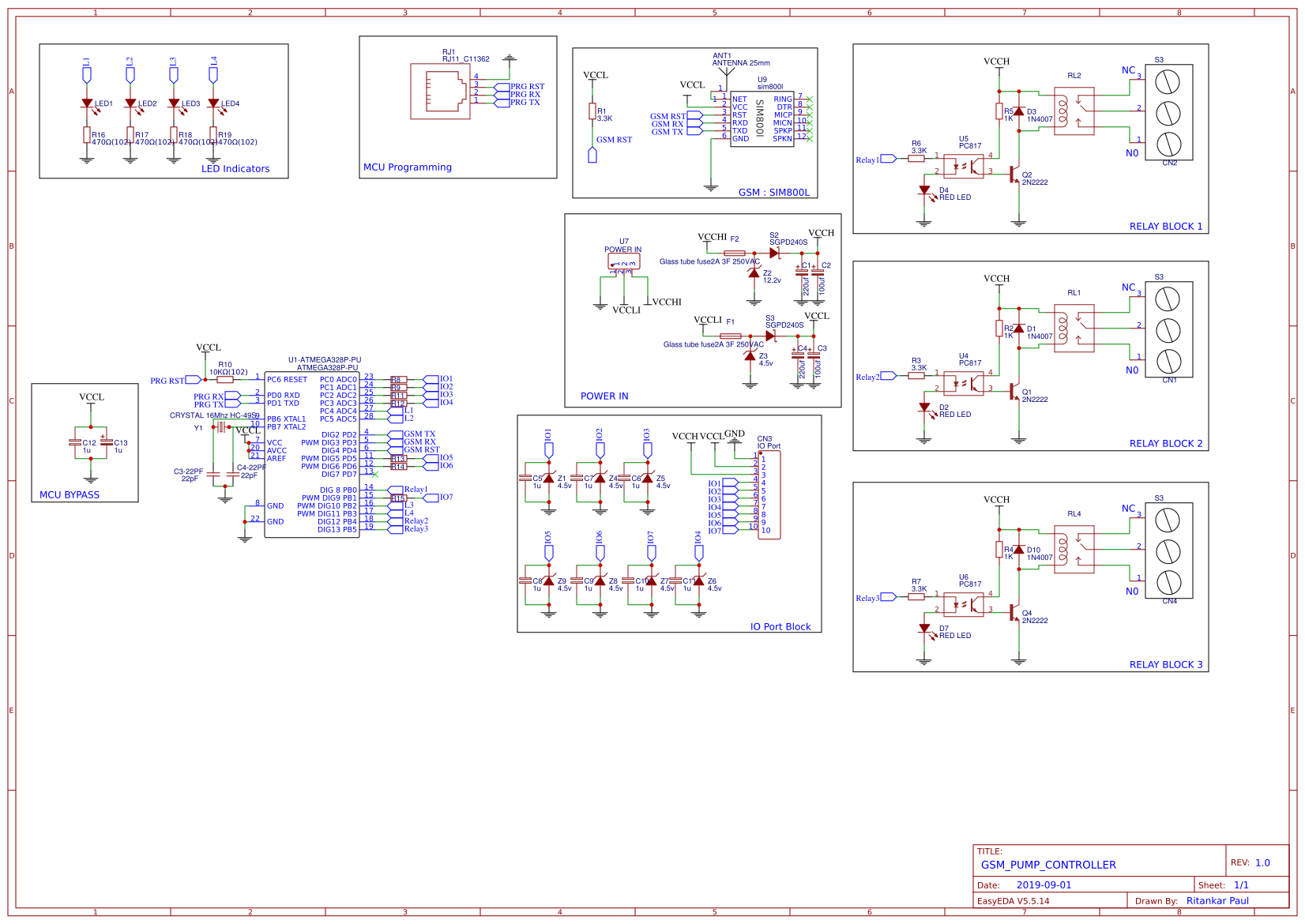
Task: Click the GND symbol below the GSM module
Action: pos(710,186)
